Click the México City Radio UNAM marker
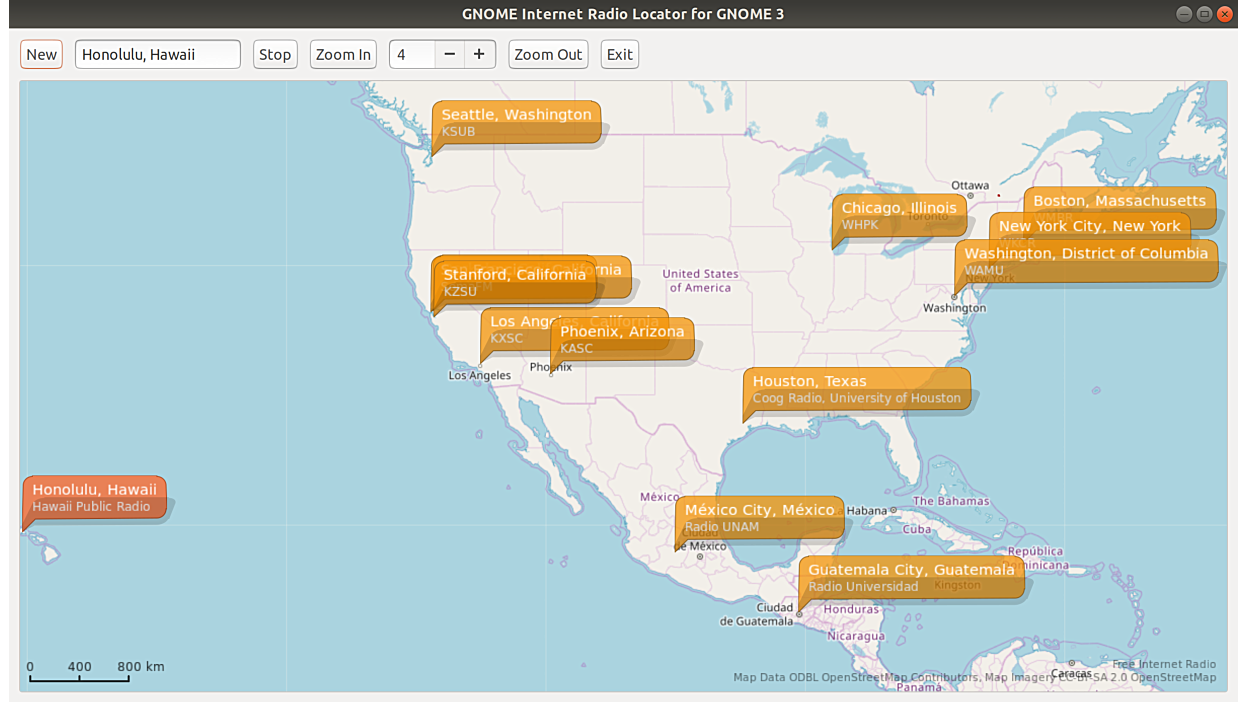 pos(759,517)
